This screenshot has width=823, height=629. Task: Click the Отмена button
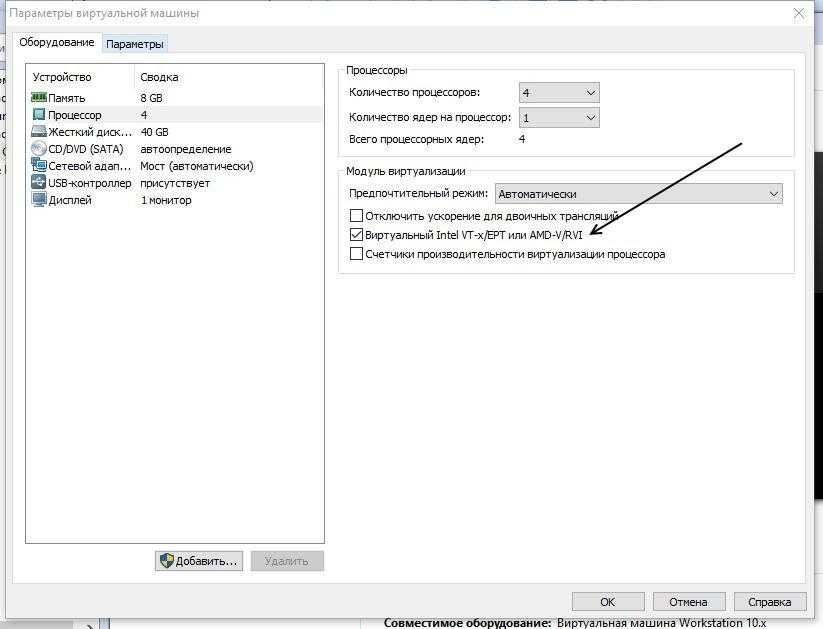688,602
